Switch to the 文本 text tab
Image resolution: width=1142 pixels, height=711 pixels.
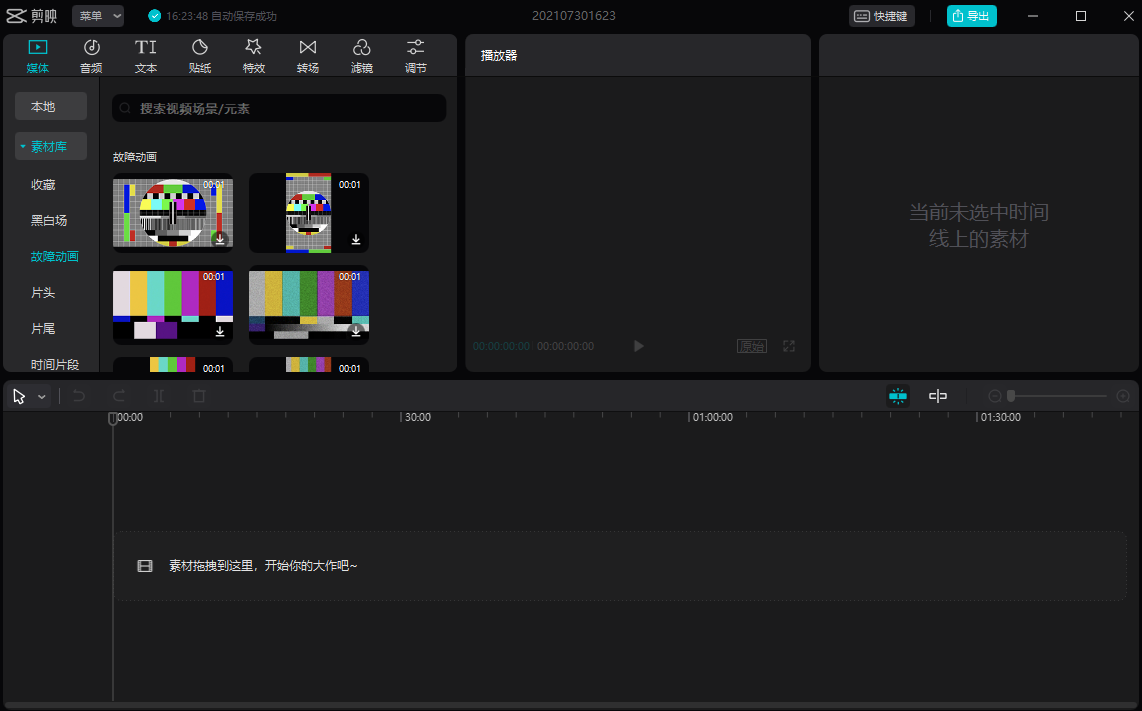(146, 55)
